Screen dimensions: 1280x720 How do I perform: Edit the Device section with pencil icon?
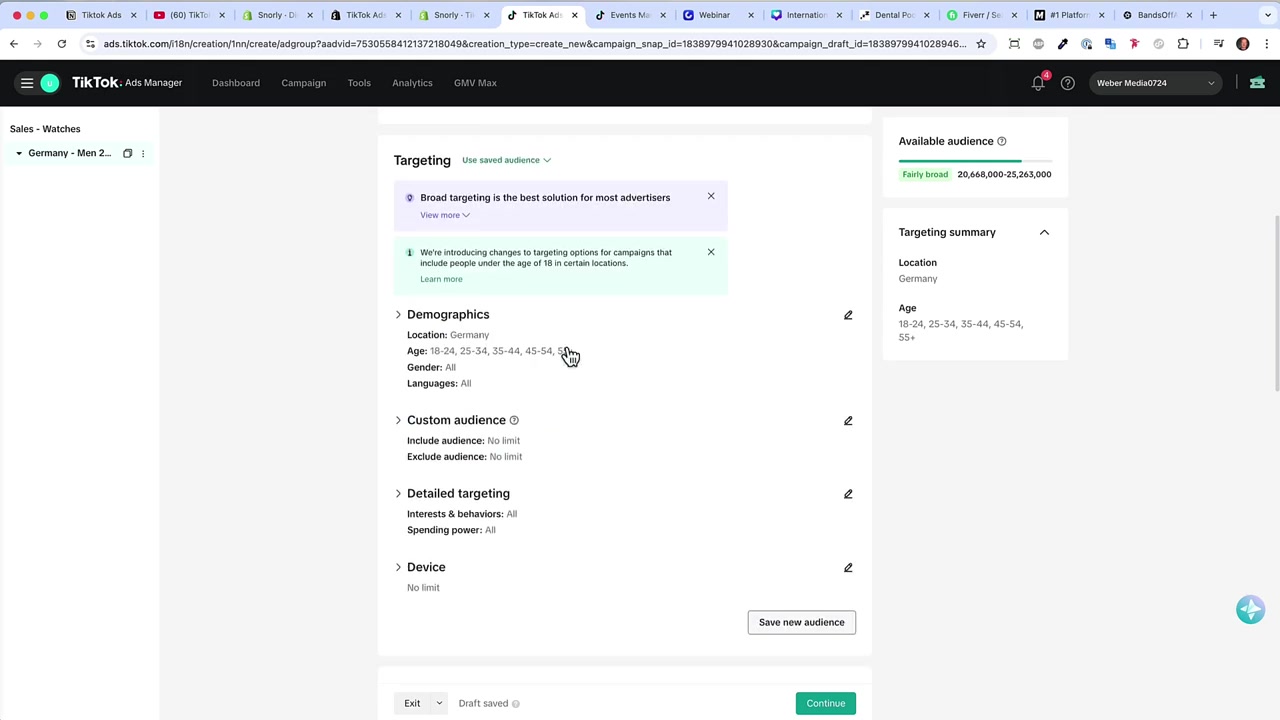point(848,568)
